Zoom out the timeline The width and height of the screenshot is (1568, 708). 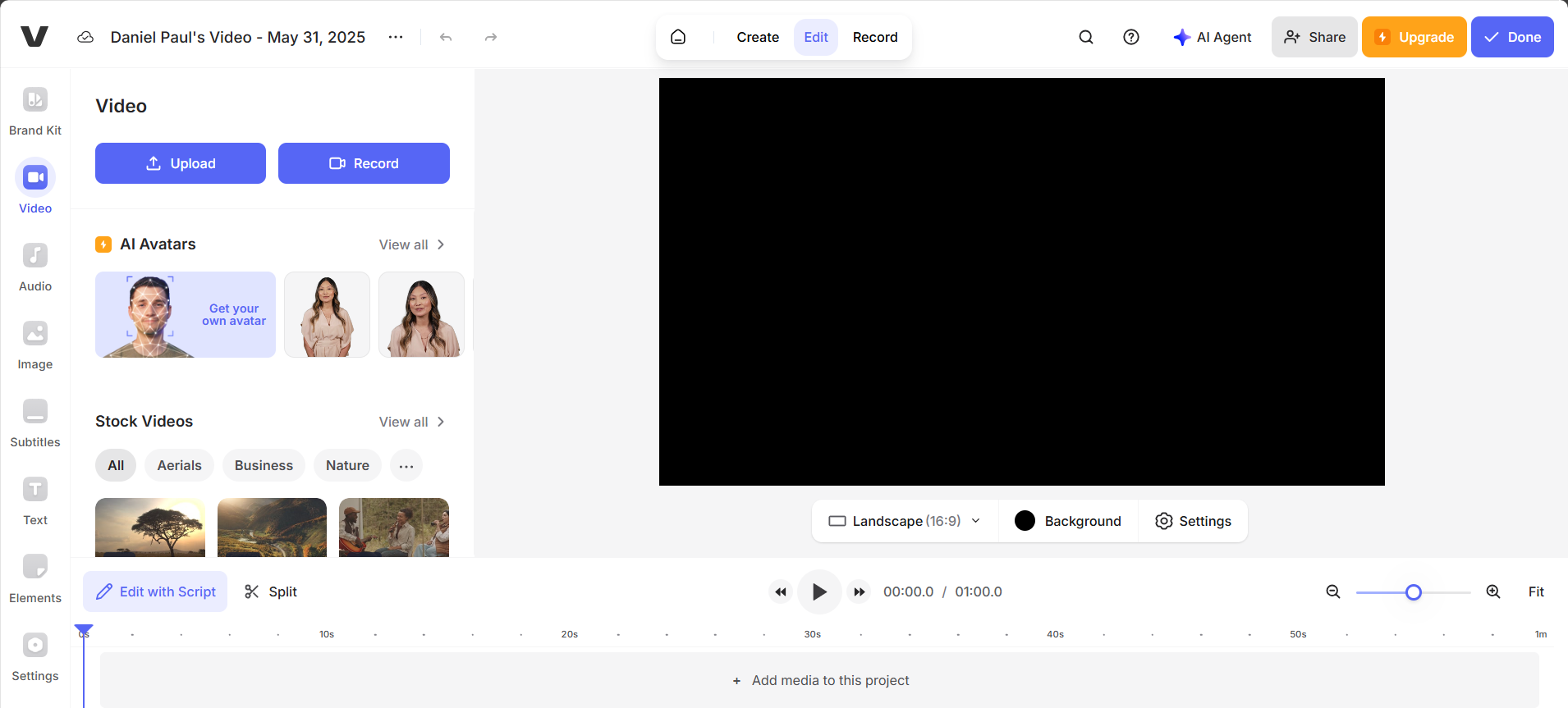[x=1333, y=592]
